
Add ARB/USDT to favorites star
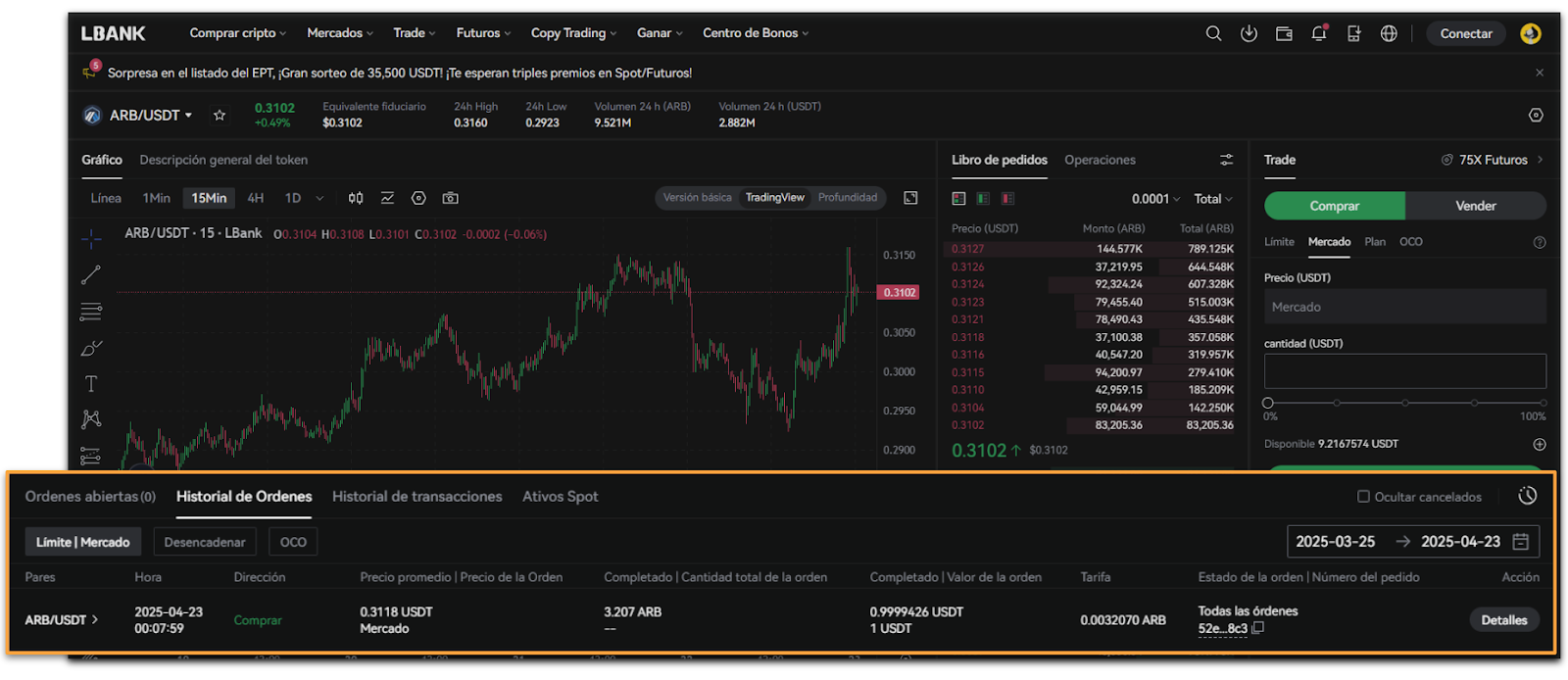(220, 115)
